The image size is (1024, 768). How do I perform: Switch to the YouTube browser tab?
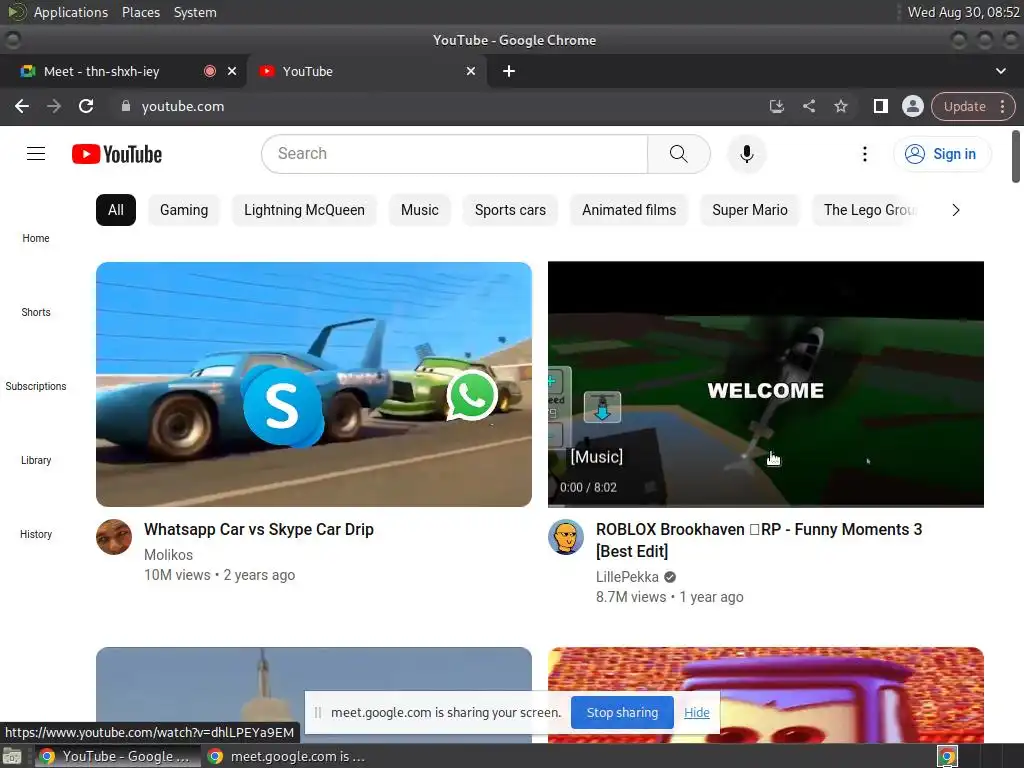[x=366, y=71]
